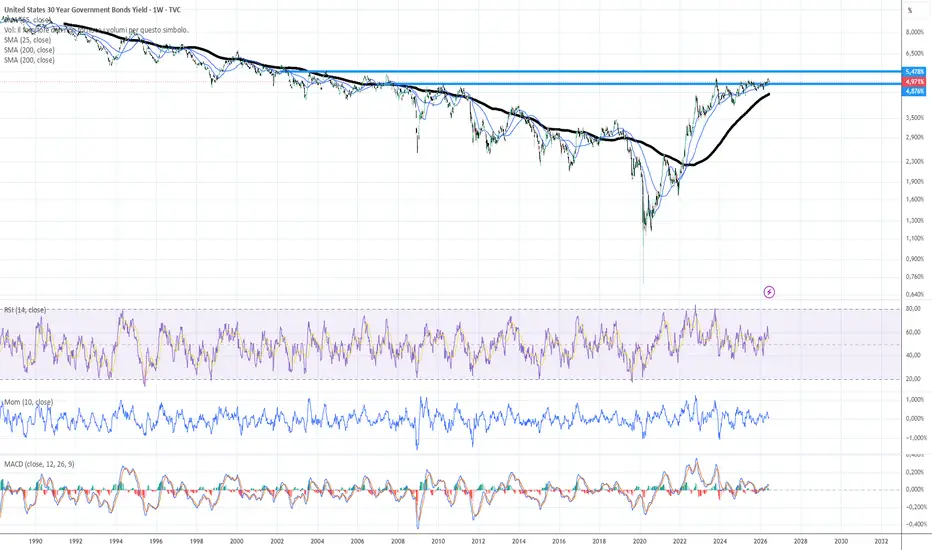Click the 3,500% price axis label
The image size is (932, 550).
pyautogui.click(x=915, y=118)
